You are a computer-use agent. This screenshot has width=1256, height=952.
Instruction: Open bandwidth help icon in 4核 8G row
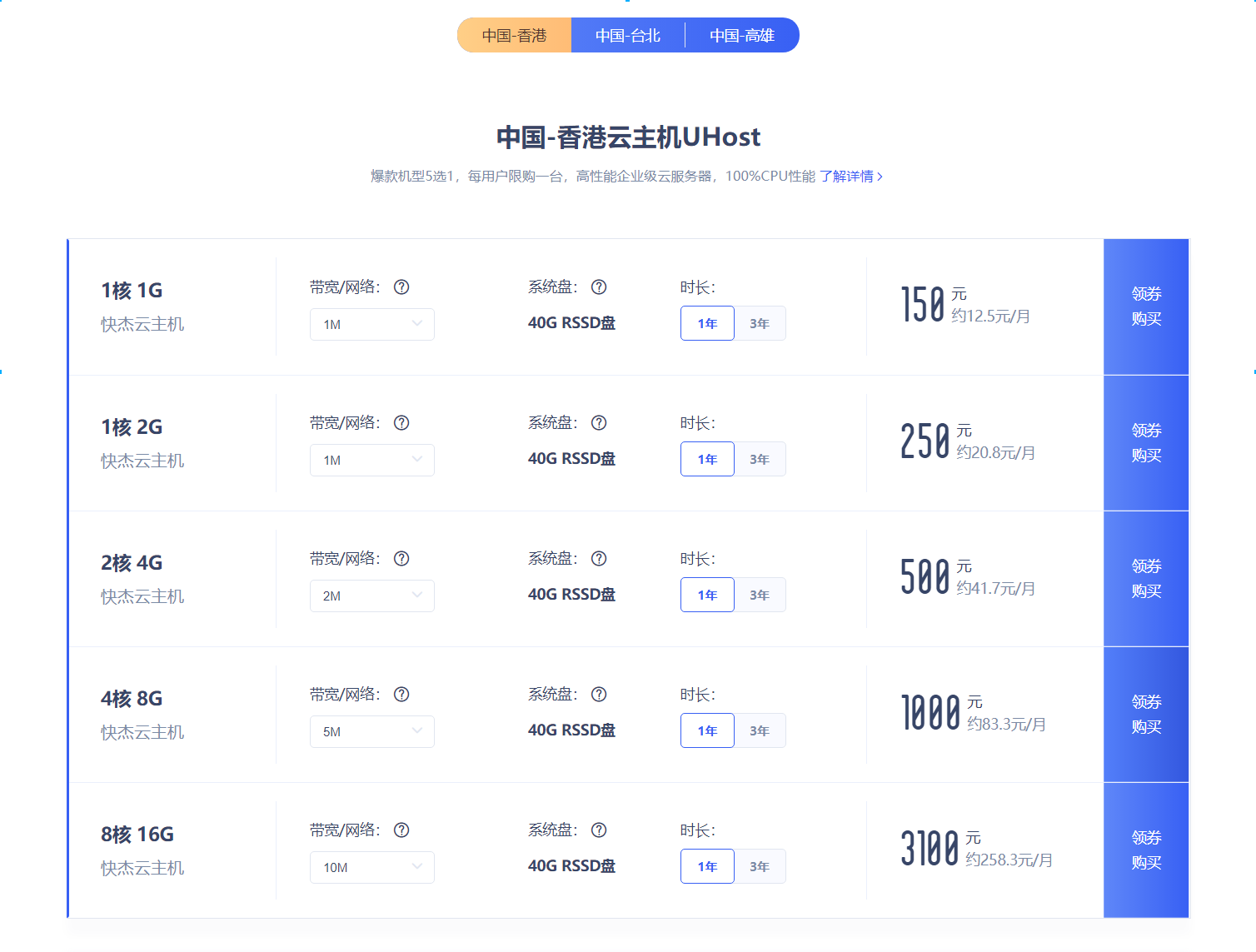point(401,695)
